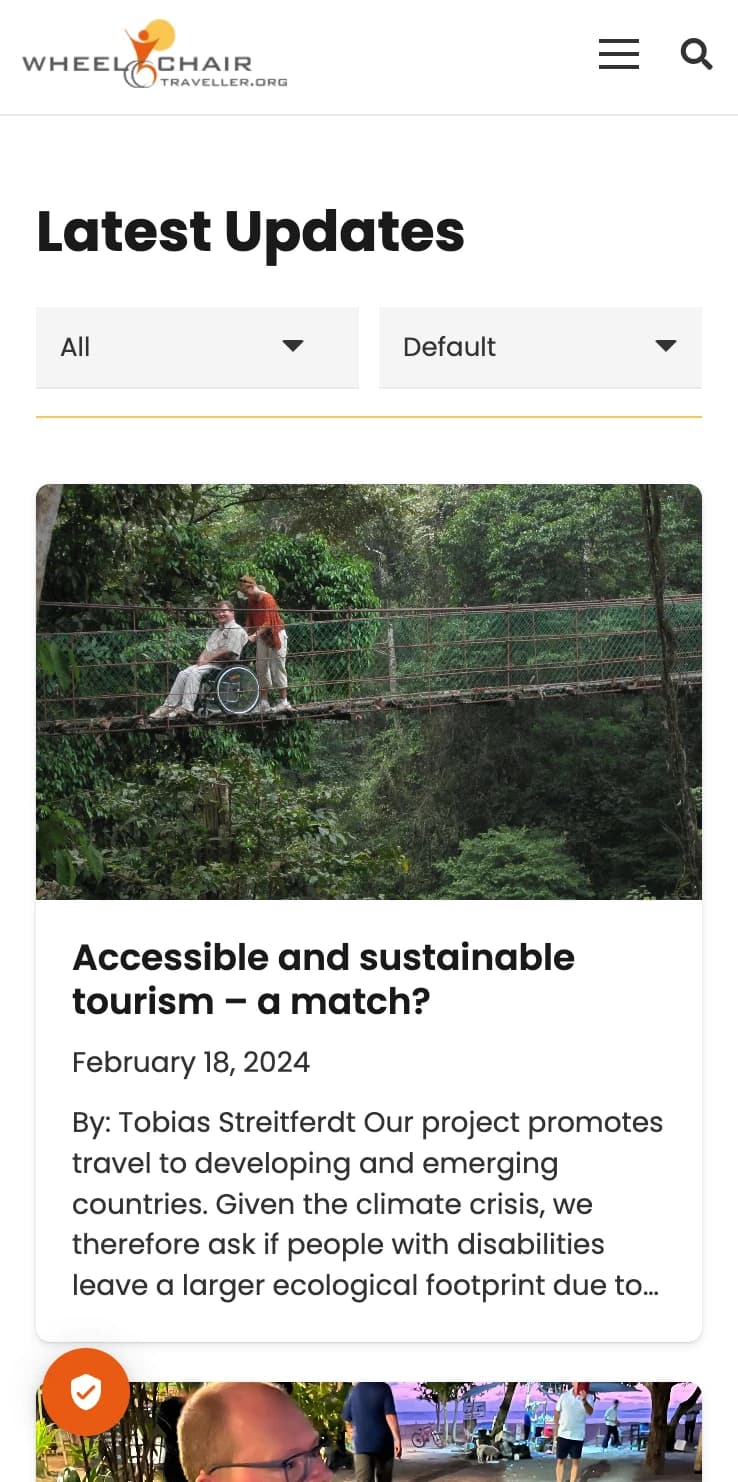
Task: Click the orange shield privacy badge
Action: point(86,1391)
